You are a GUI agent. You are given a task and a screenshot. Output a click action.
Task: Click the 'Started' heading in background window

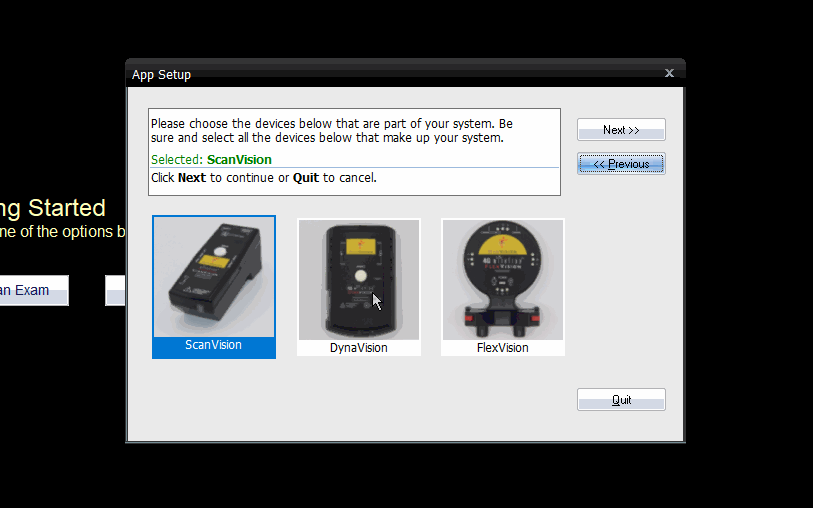(66, 208)
